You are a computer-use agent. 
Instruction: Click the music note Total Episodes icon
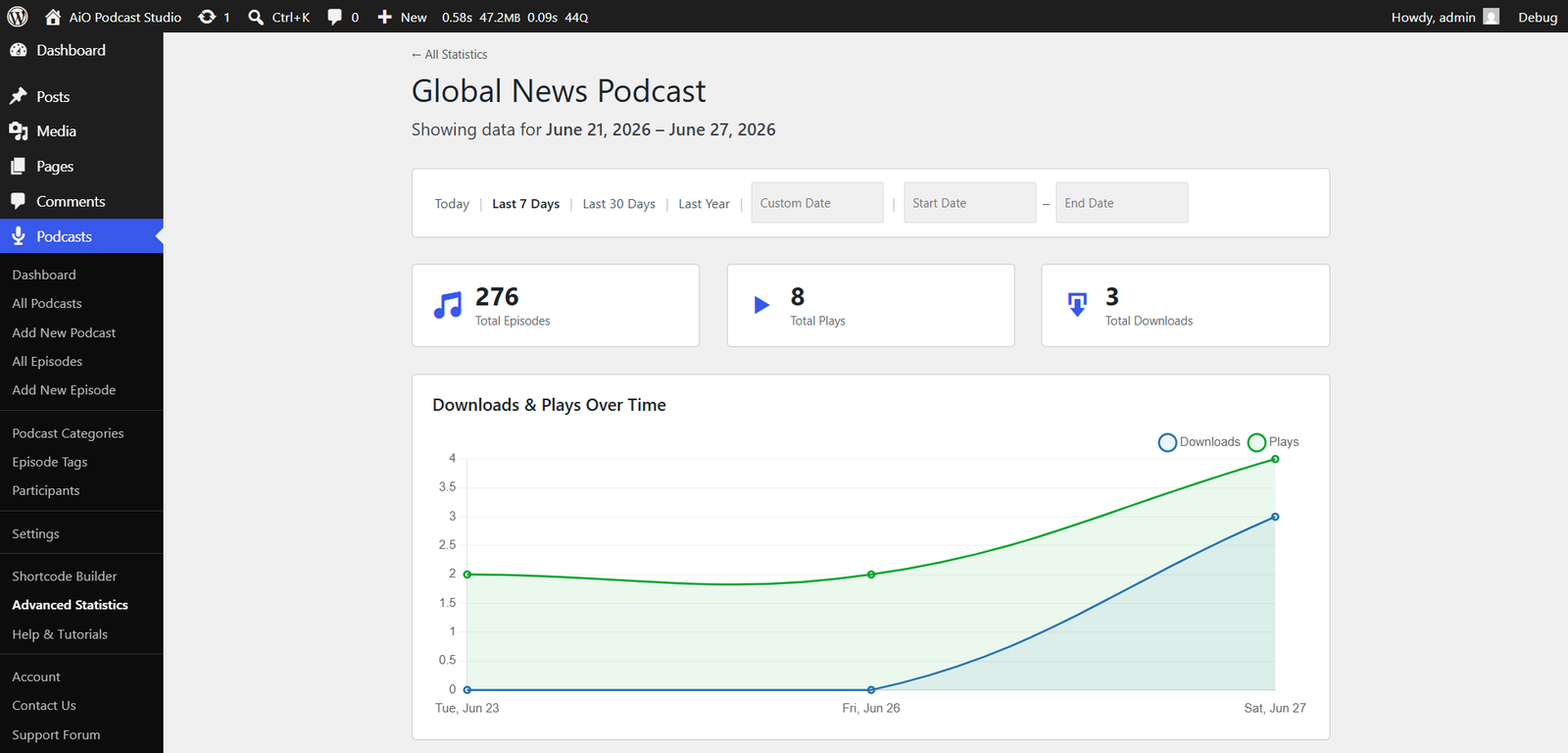click(448, 305)
